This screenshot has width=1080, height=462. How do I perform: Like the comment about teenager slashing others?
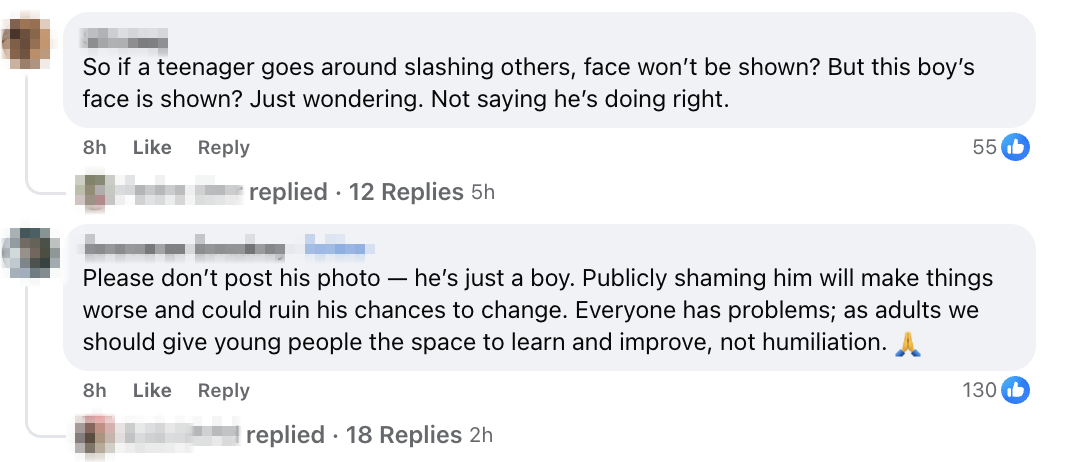(x=152, y=147)
